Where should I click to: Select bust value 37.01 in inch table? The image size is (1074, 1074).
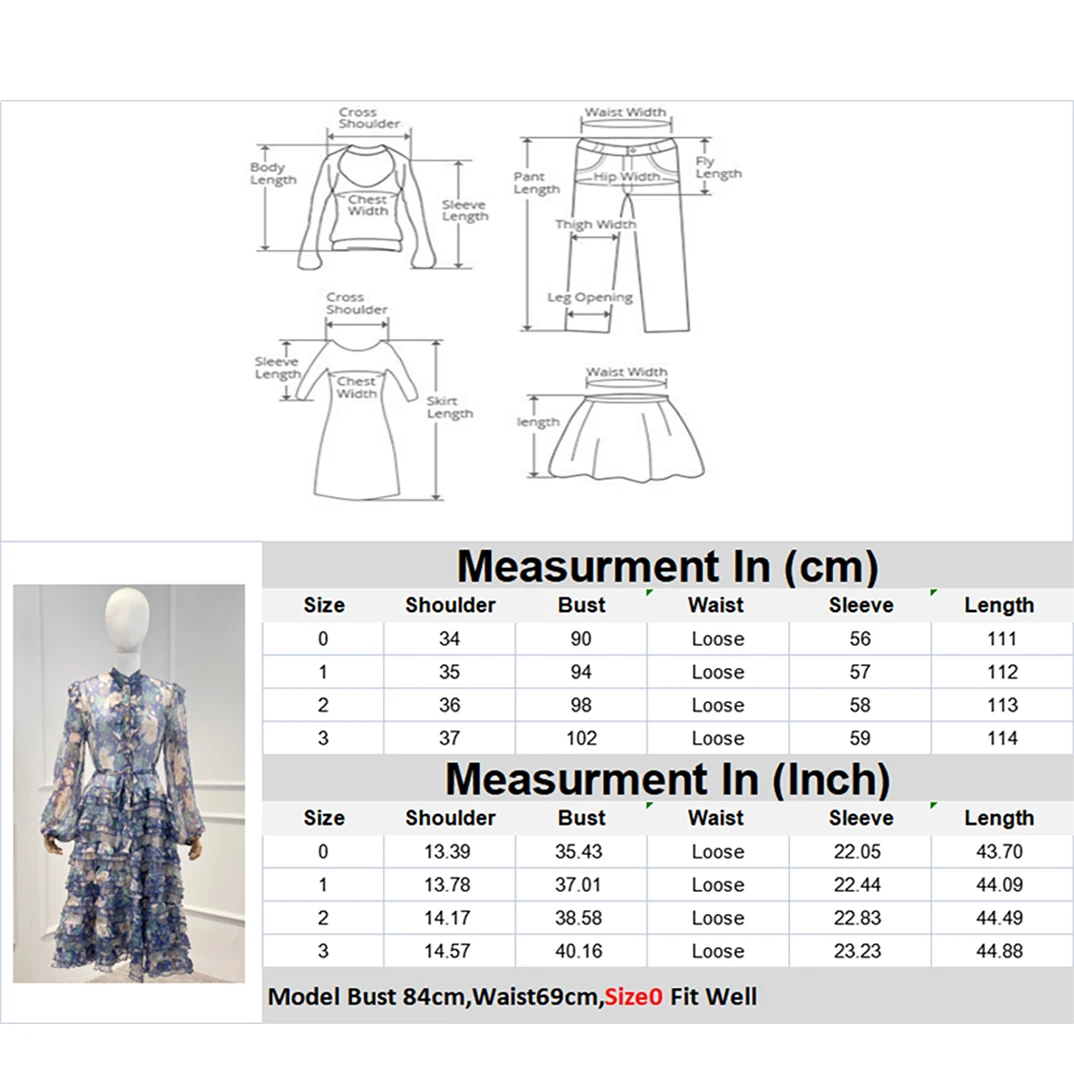[578, 885]
